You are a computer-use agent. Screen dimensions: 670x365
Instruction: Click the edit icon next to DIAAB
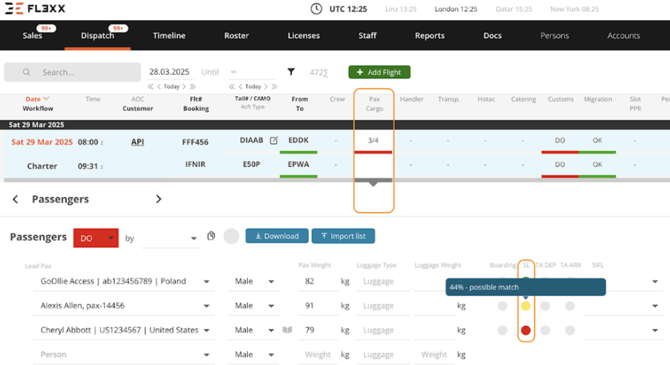[x=273, y=140]
